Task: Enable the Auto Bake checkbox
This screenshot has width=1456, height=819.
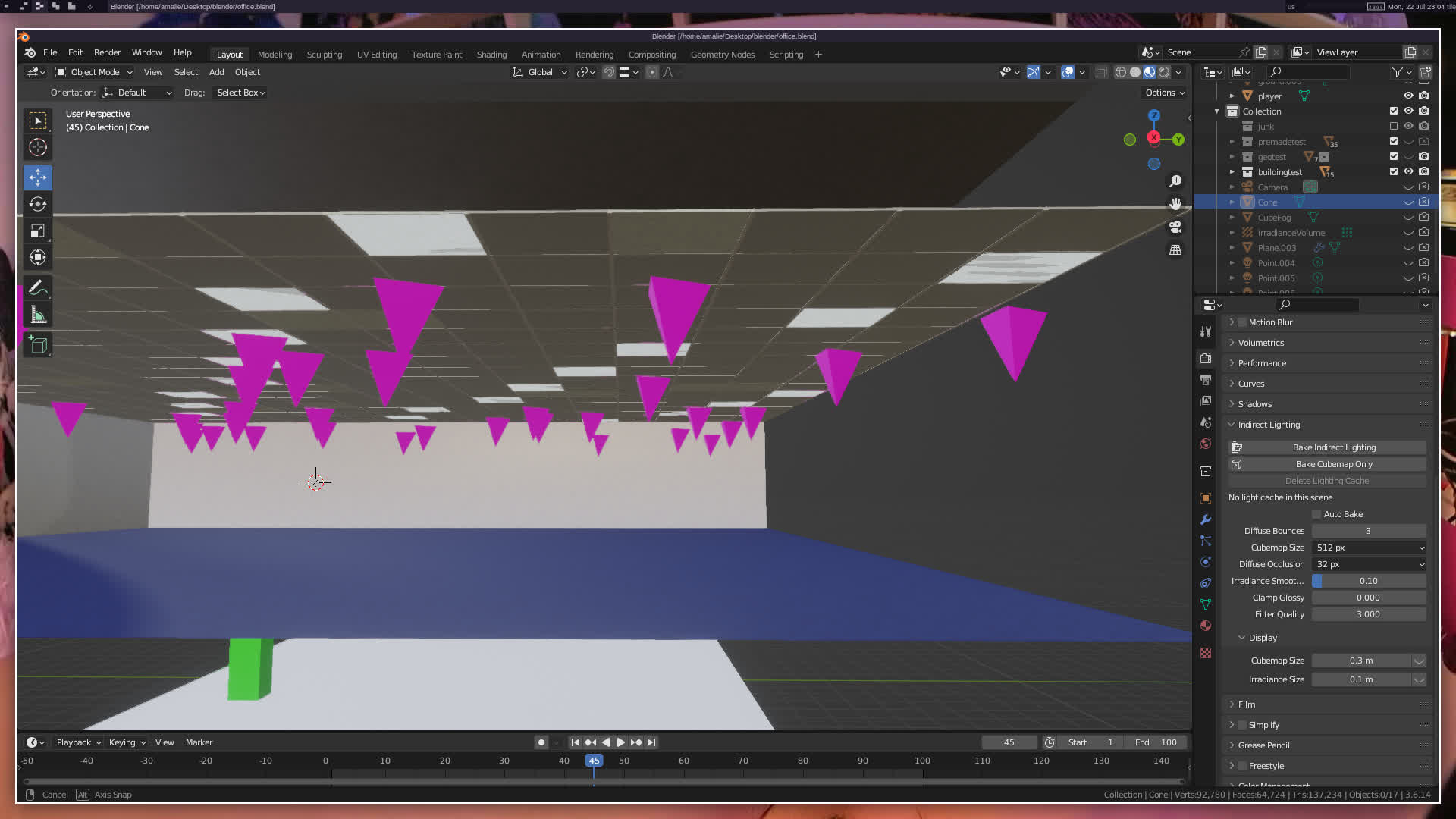Action: (1316, 514)
